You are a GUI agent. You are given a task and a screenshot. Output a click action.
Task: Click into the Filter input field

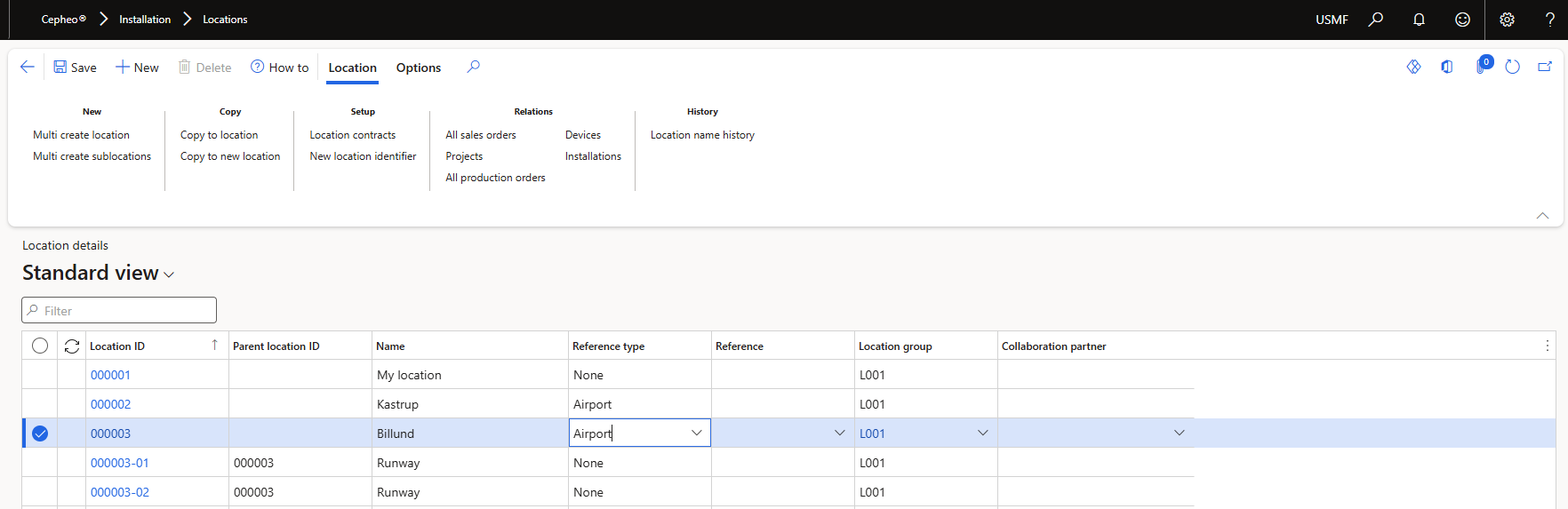pyautogui.click(x=124, y=311)
